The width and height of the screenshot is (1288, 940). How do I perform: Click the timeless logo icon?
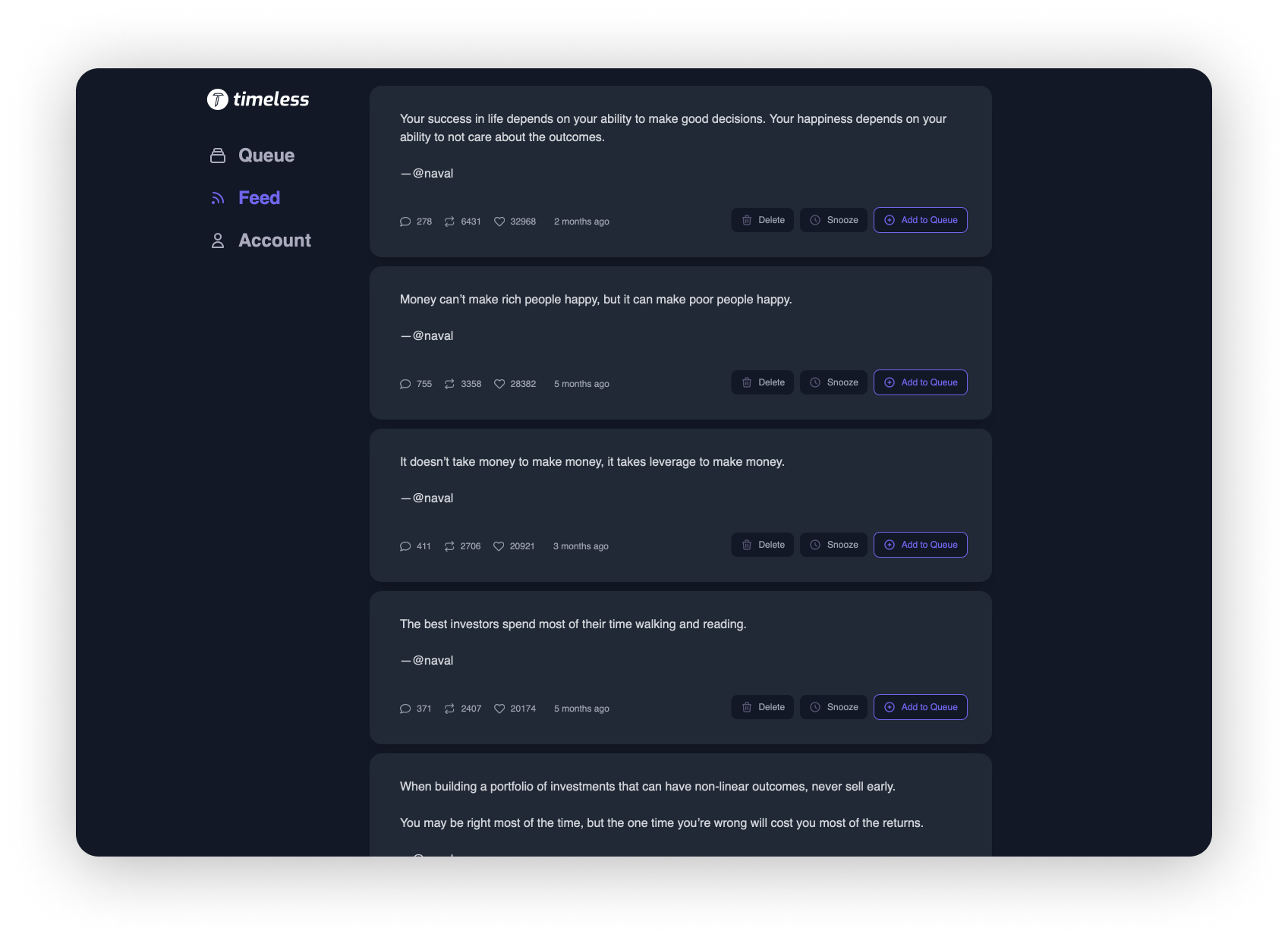pyautogui.click(x=218, y=99)
